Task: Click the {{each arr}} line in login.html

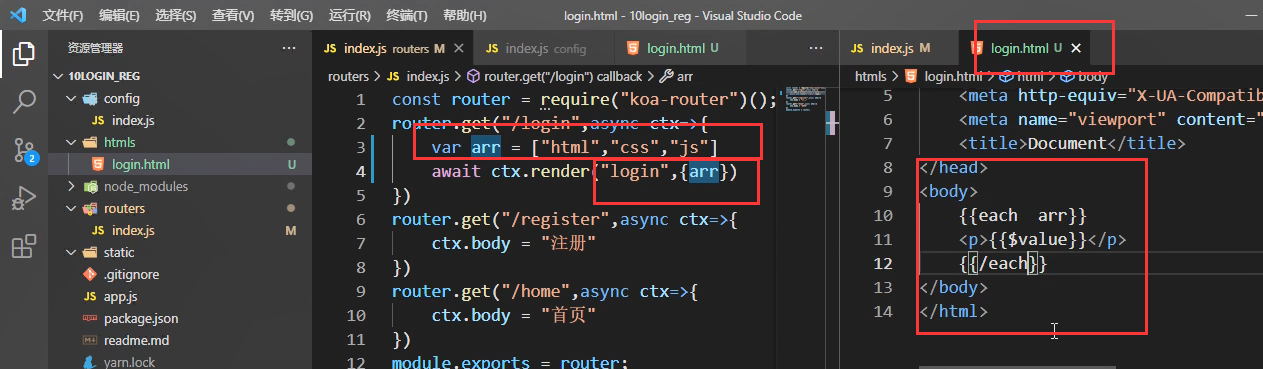Action: tap(1022, 215)
